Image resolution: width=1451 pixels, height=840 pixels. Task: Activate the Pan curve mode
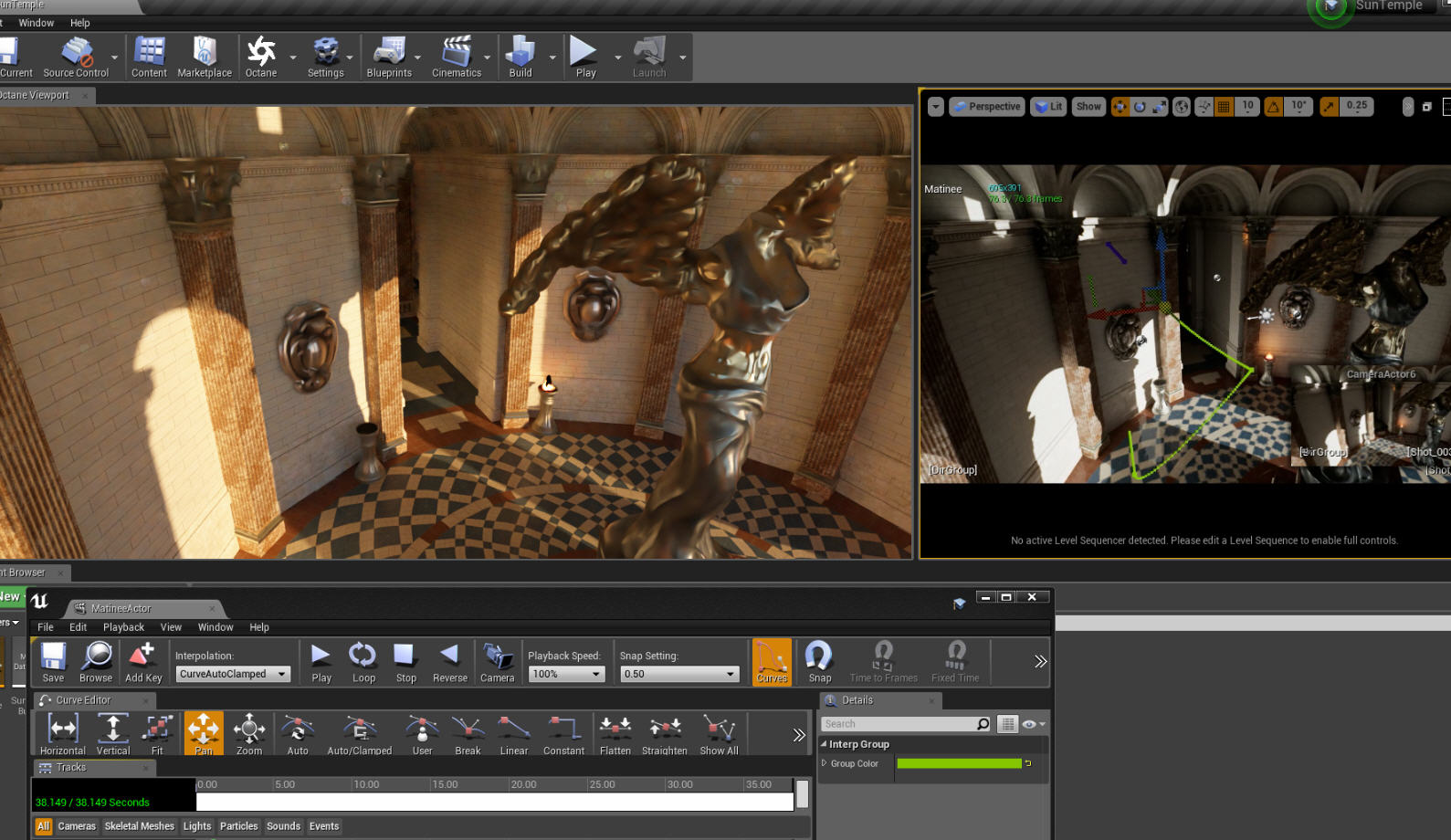click(x=204, y=734)
